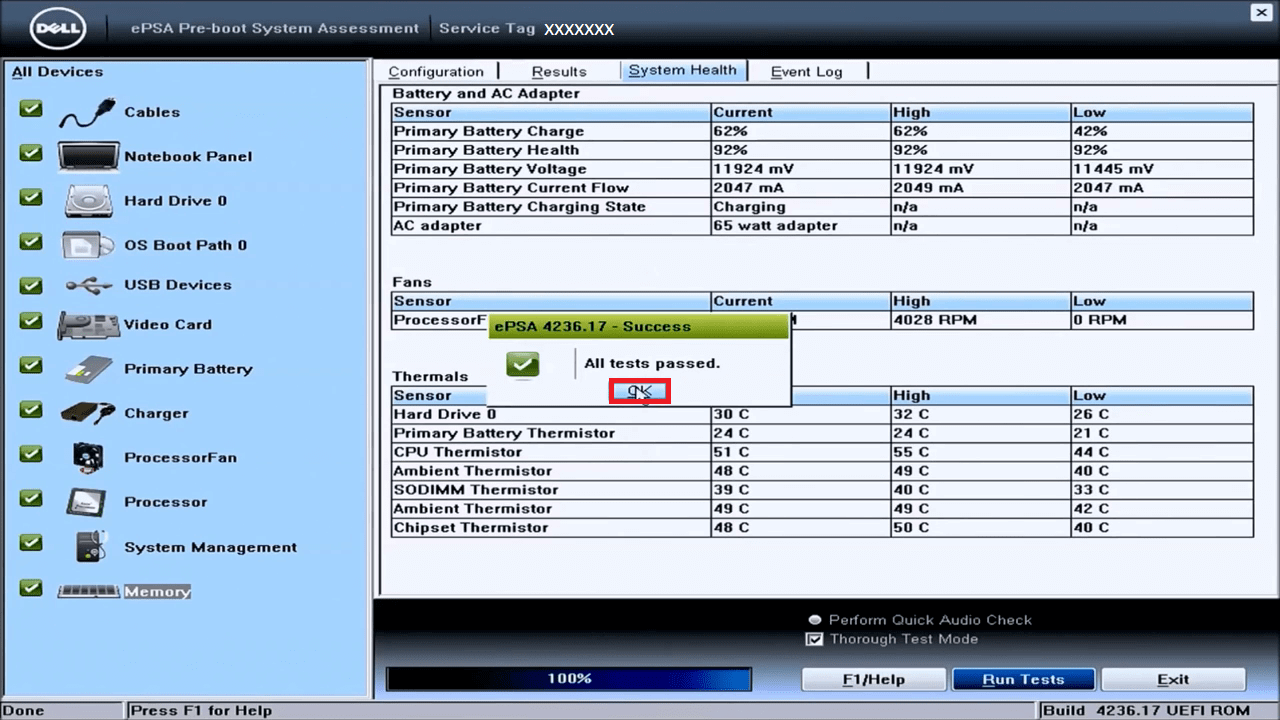Click OK in the Success dialog

point(639,392)
